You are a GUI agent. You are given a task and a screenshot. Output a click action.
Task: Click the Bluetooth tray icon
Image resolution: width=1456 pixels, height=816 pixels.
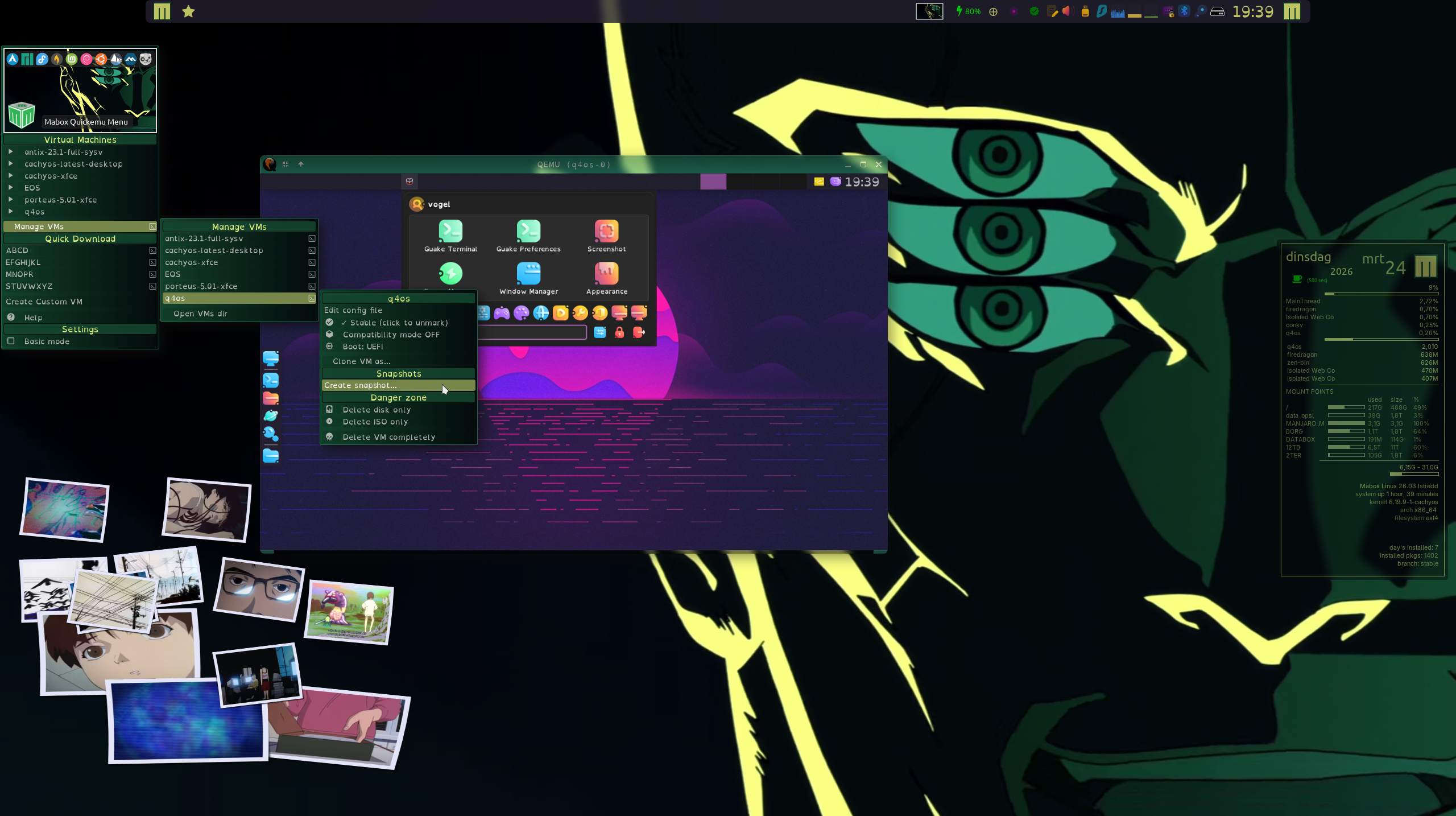1184,11
